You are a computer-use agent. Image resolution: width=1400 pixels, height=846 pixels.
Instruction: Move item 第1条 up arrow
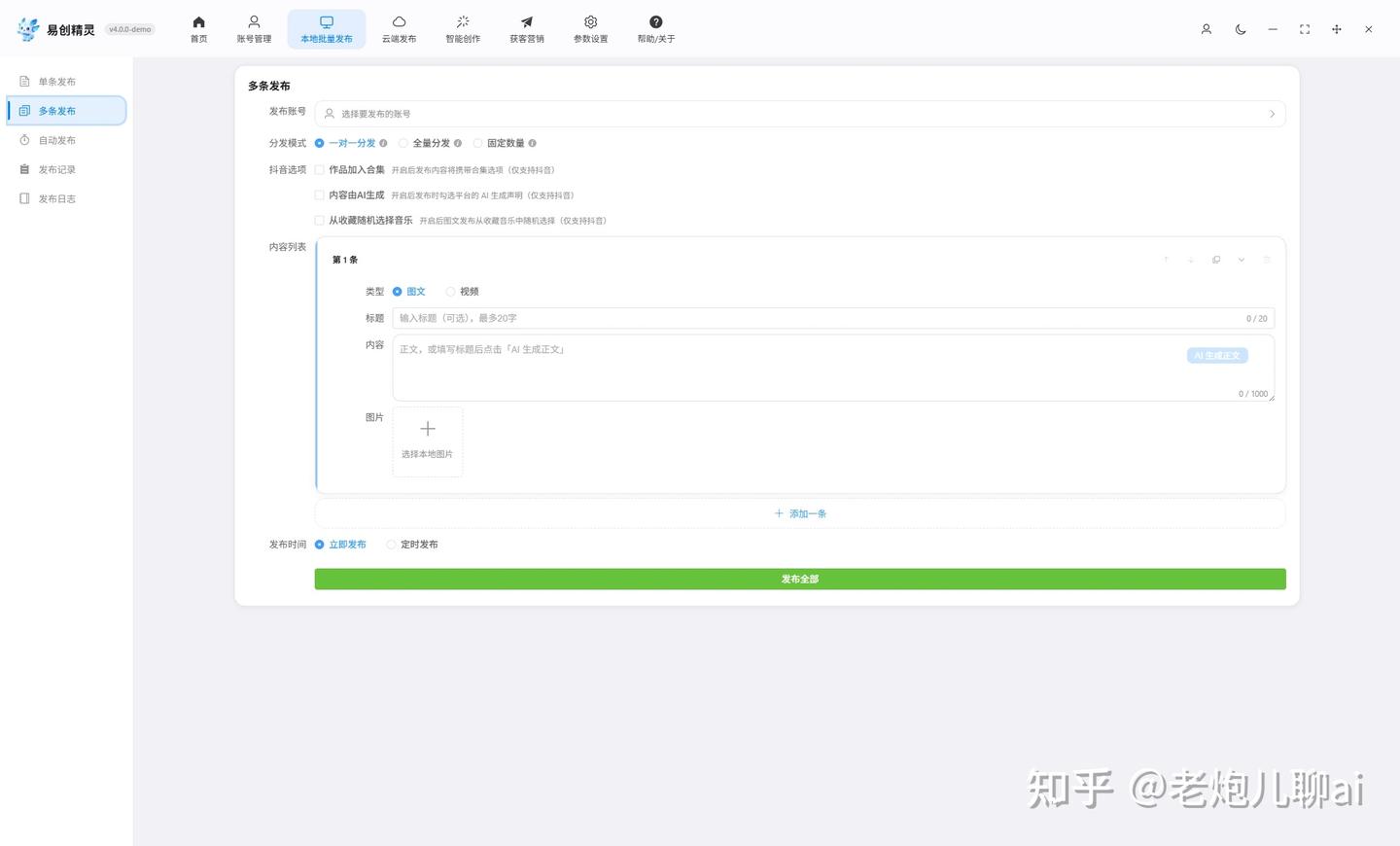tap(1166, 260)
